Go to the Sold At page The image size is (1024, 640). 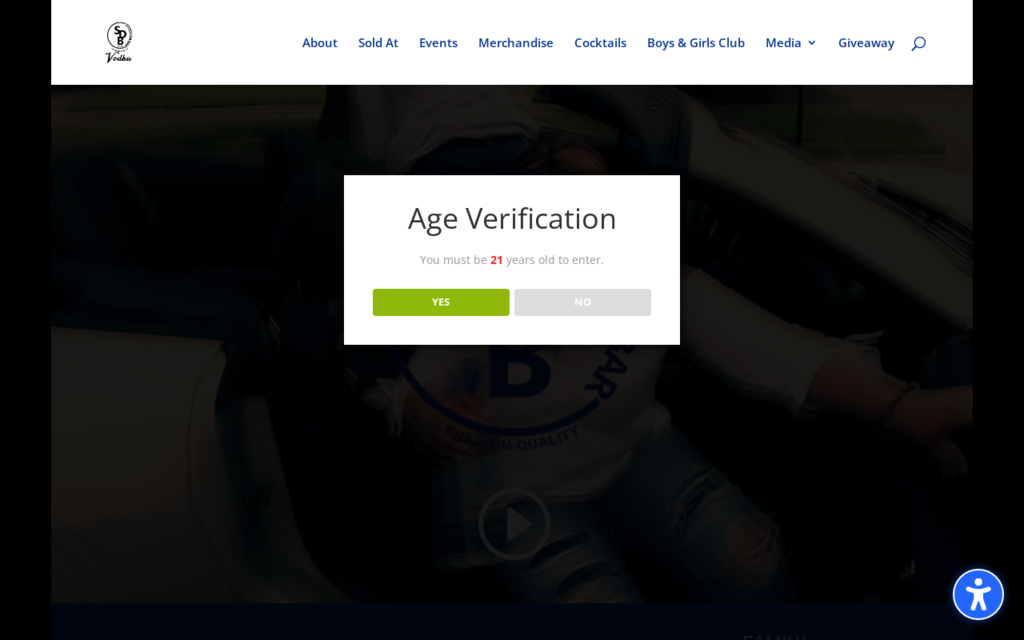378,43
